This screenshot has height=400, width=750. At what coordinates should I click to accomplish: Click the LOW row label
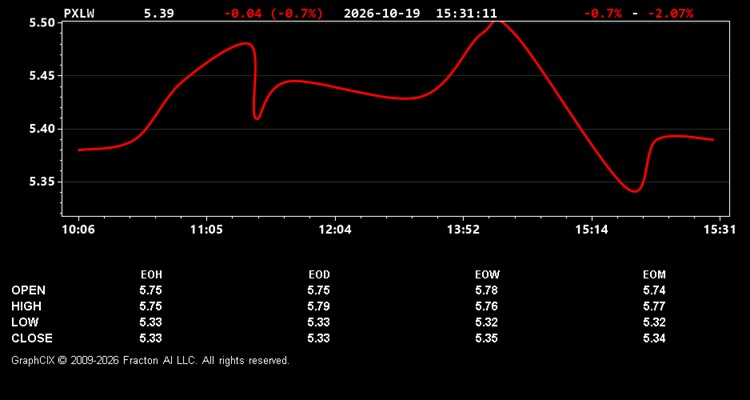(x=25, y=322)
